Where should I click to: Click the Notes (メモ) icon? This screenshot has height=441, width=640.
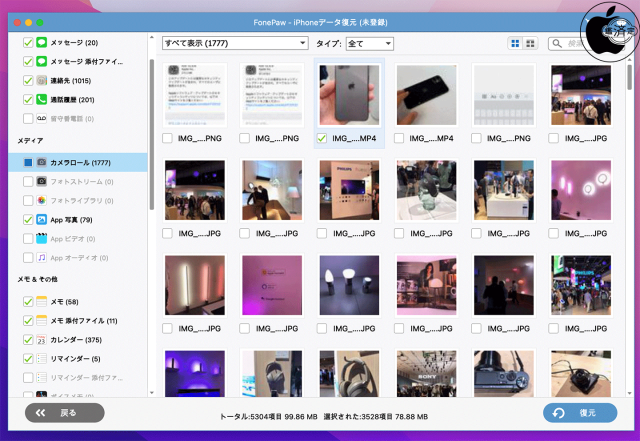[41, 302]
